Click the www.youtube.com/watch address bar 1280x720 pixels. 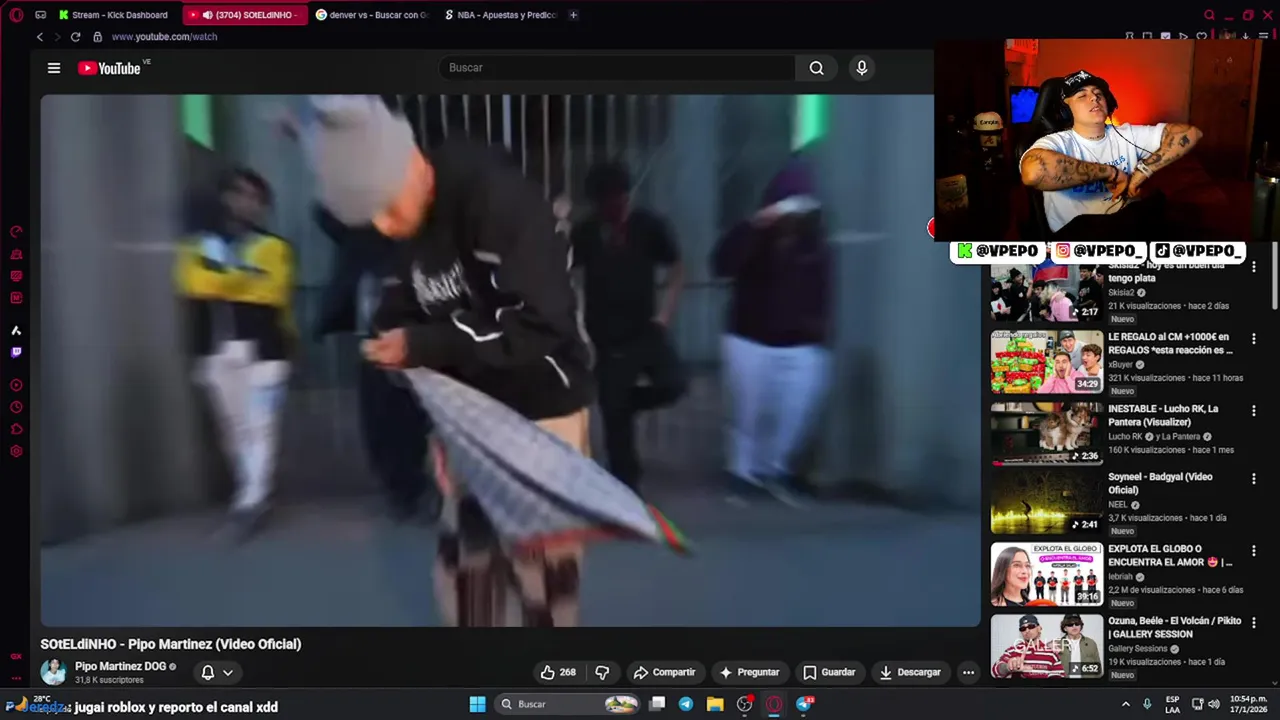click(x=164, y=37)
